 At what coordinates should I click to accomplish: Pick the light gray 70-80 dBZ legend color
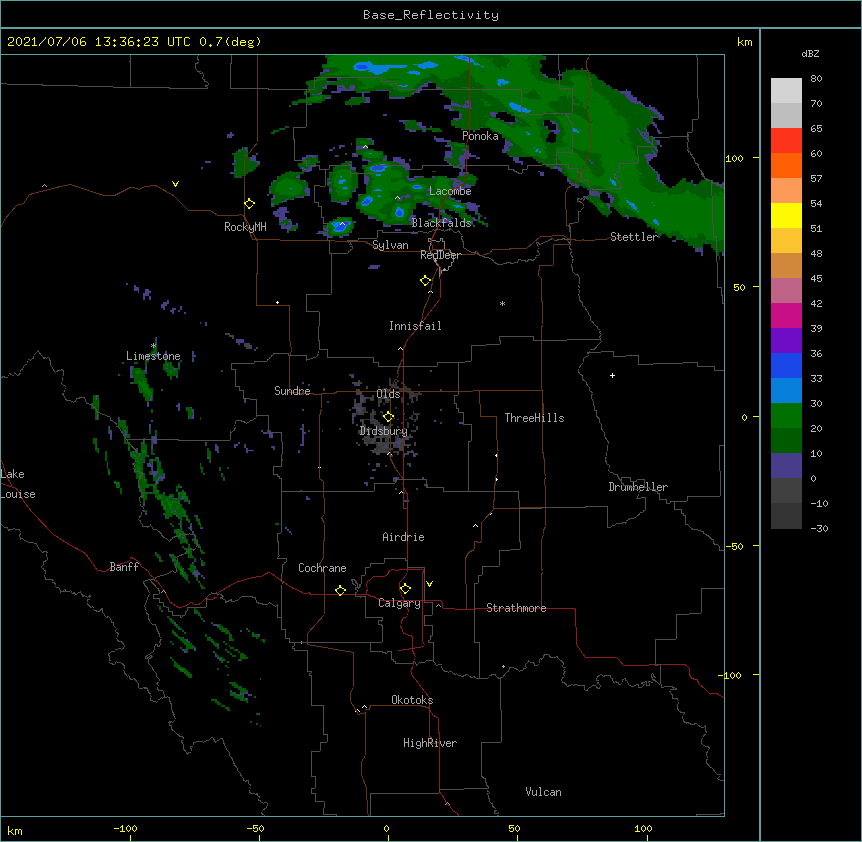(786, 91)
